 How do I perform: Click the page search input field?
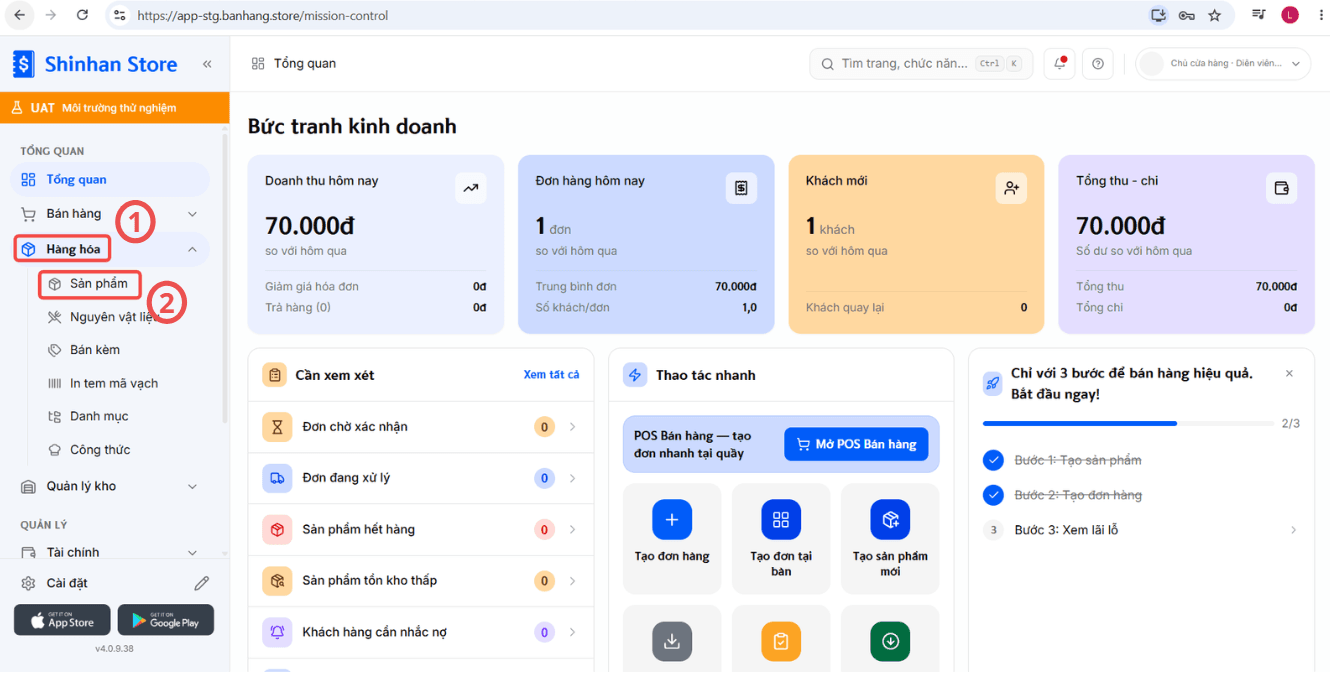coord(921,64)
